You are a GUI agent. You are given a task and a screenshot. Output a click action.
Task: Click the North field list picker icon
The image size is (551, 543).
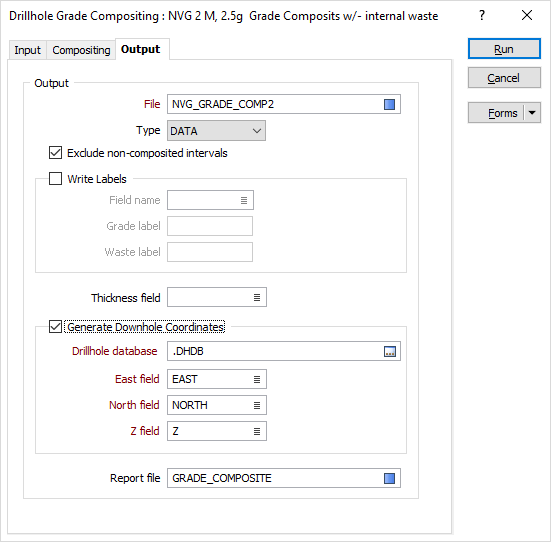[x=257, y=405]
